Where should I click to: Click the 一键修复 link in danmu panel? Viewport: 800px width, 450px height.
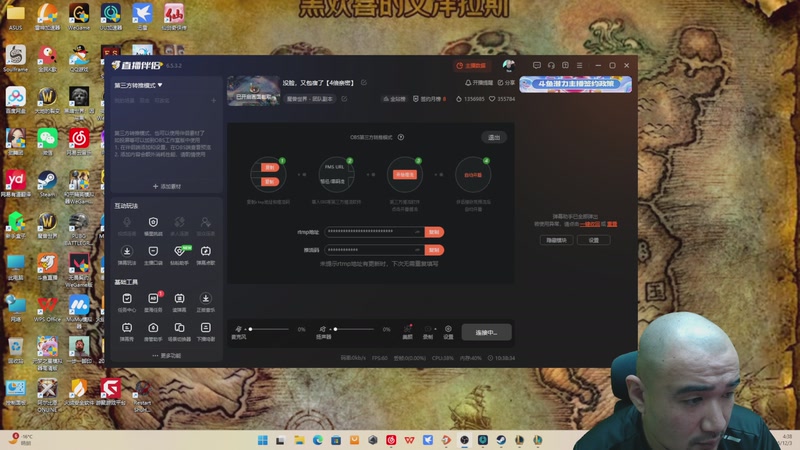point(590,224)
